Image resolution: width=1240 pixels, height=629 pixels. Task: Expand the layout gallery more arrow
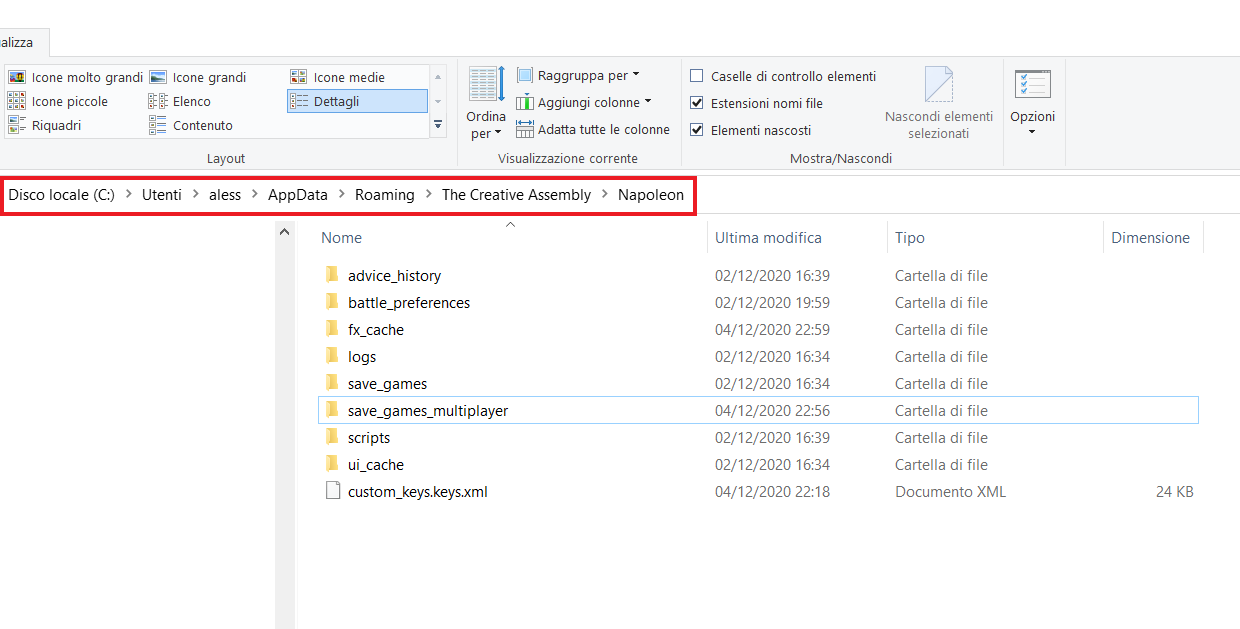click(x=437, y=125)
